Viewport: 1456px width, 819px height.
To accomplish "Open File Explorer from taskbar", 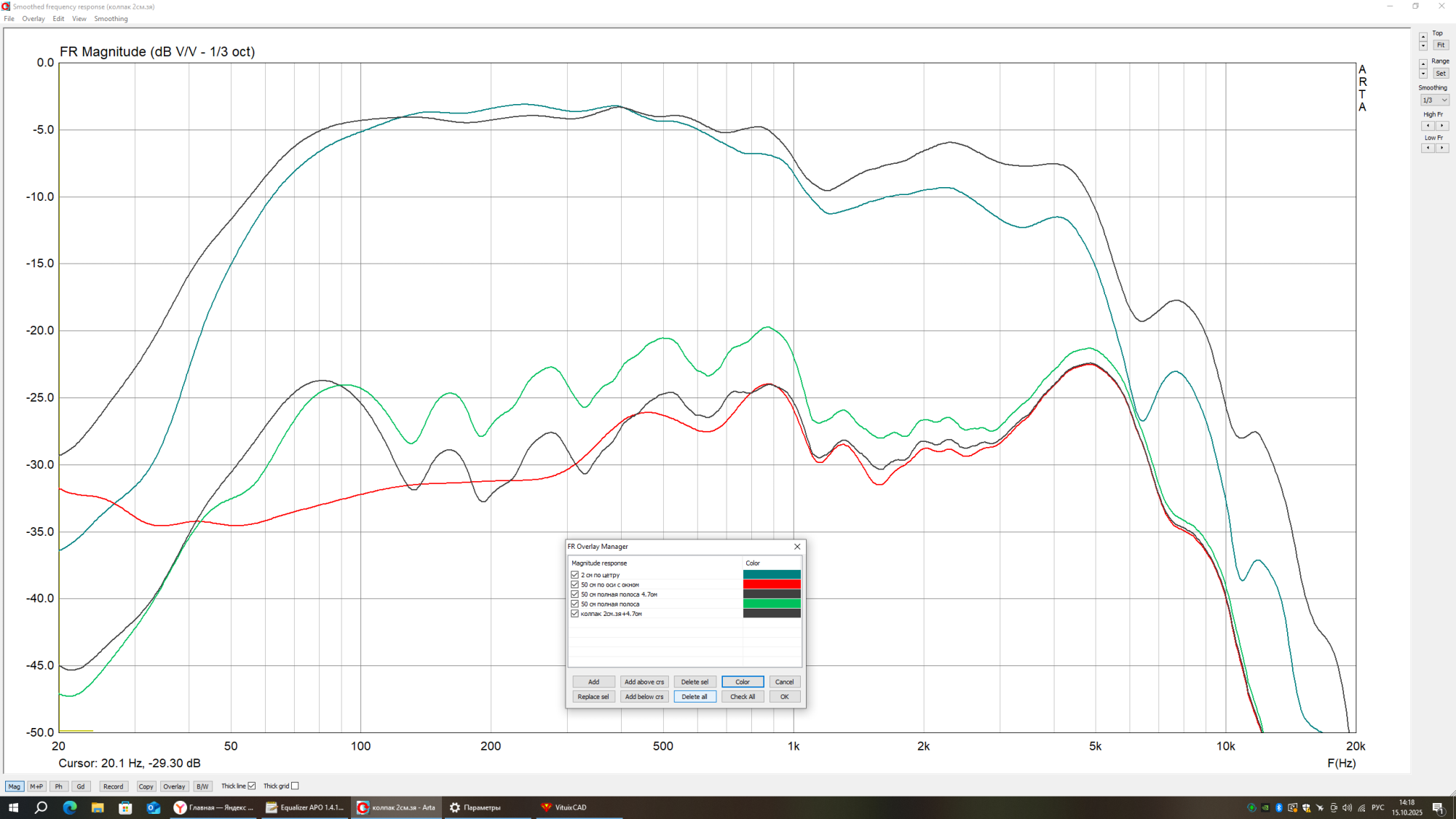I will 98,807.
